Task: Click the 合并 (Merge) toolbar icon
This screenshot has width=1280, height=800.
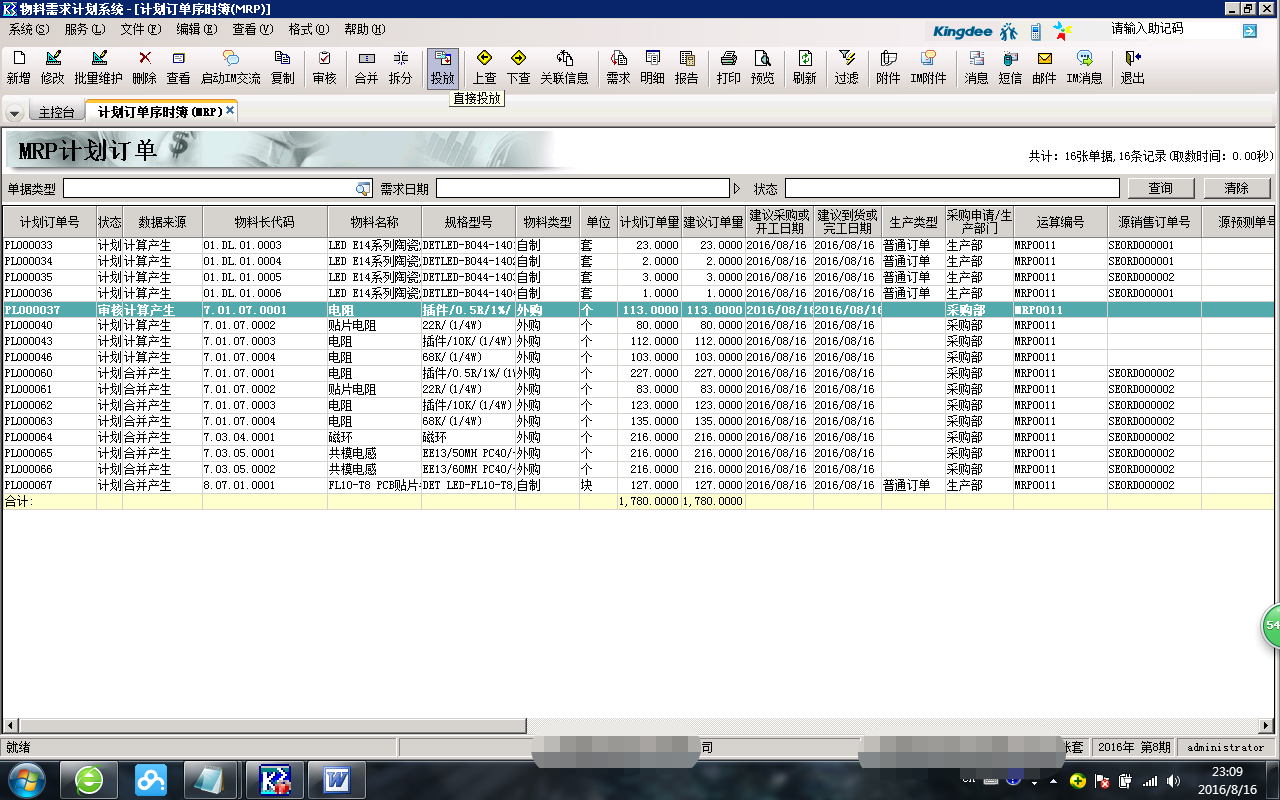Action: [x=366, y=67]
